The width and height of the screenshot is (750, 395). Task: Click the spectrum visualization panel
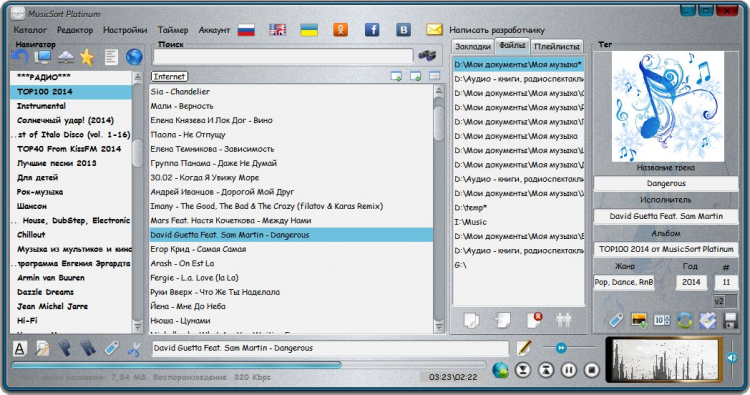coord(665,360)
